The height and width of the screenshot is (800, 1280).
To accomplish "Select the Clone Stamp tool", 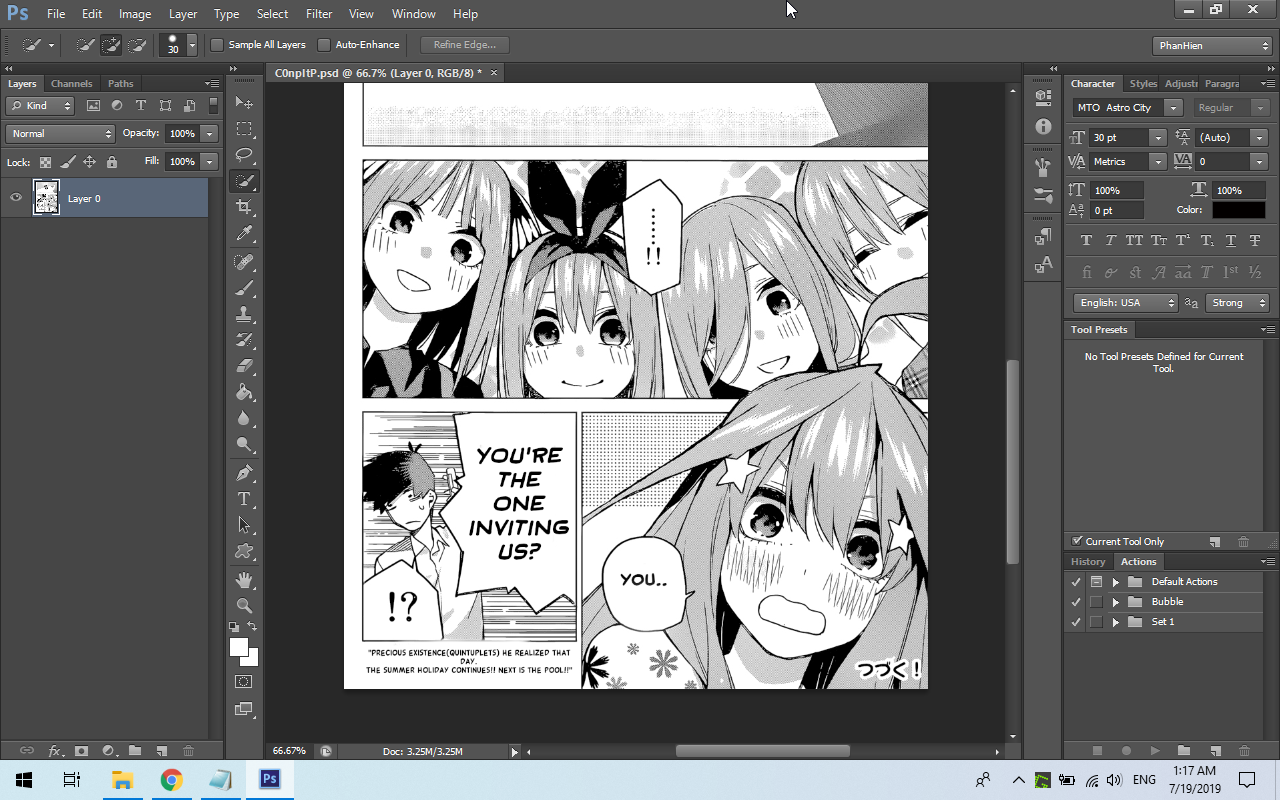I will (244, 313).
